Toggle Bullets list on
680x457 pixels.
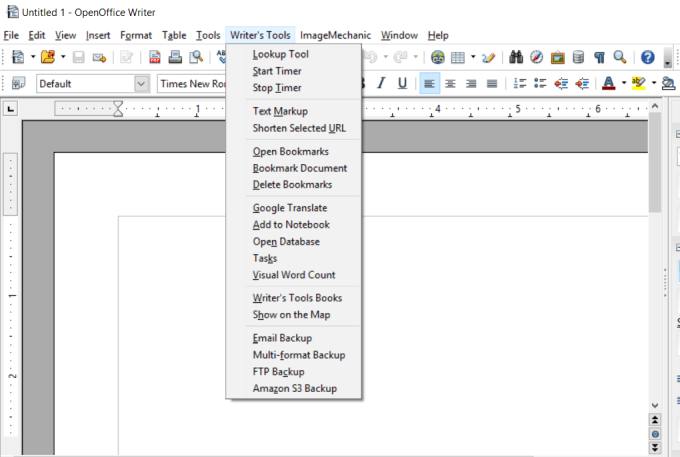[540, 83]
